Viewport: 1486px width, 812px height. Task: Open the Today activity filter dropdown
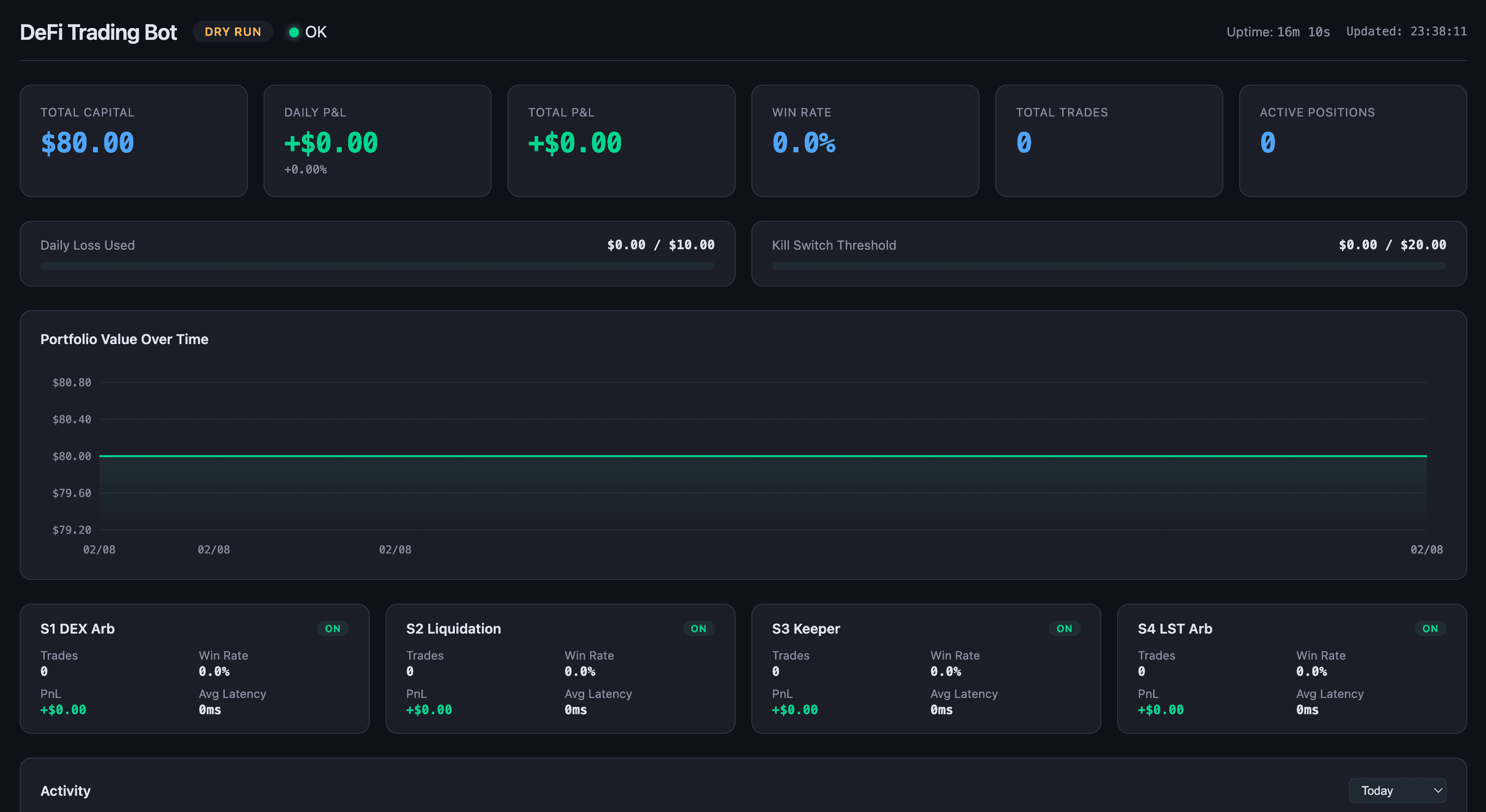[1397, 790]
